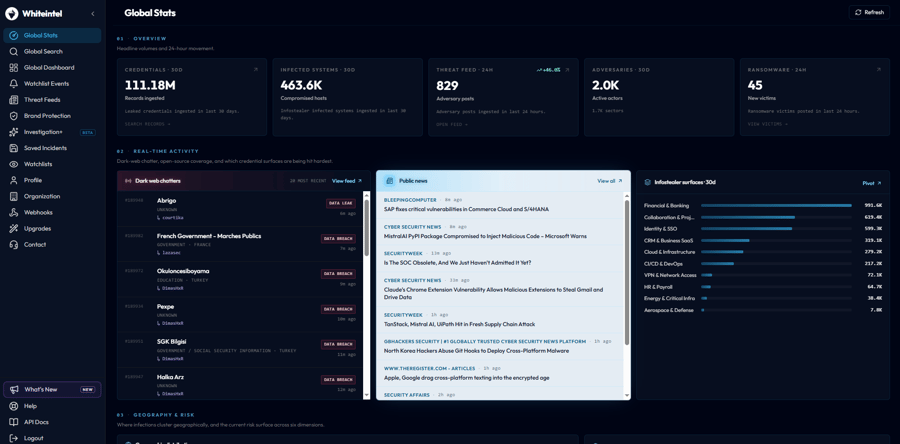Click the Webhooks icon
Image resolution: width=900 pixels, height=444 pixels.
coord(14,212)
